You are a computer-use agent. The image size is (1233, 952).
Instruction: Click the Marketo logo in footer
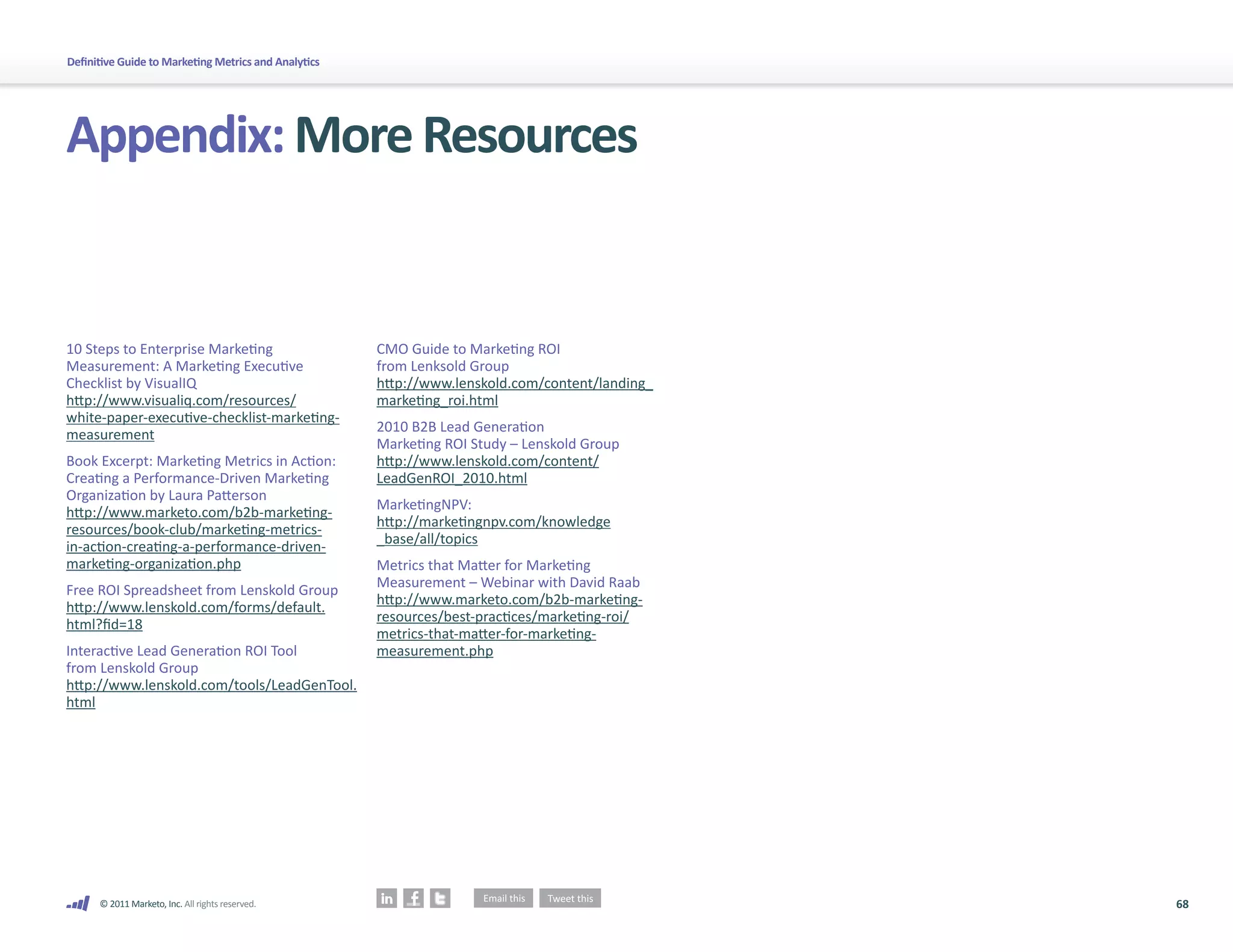78,903
